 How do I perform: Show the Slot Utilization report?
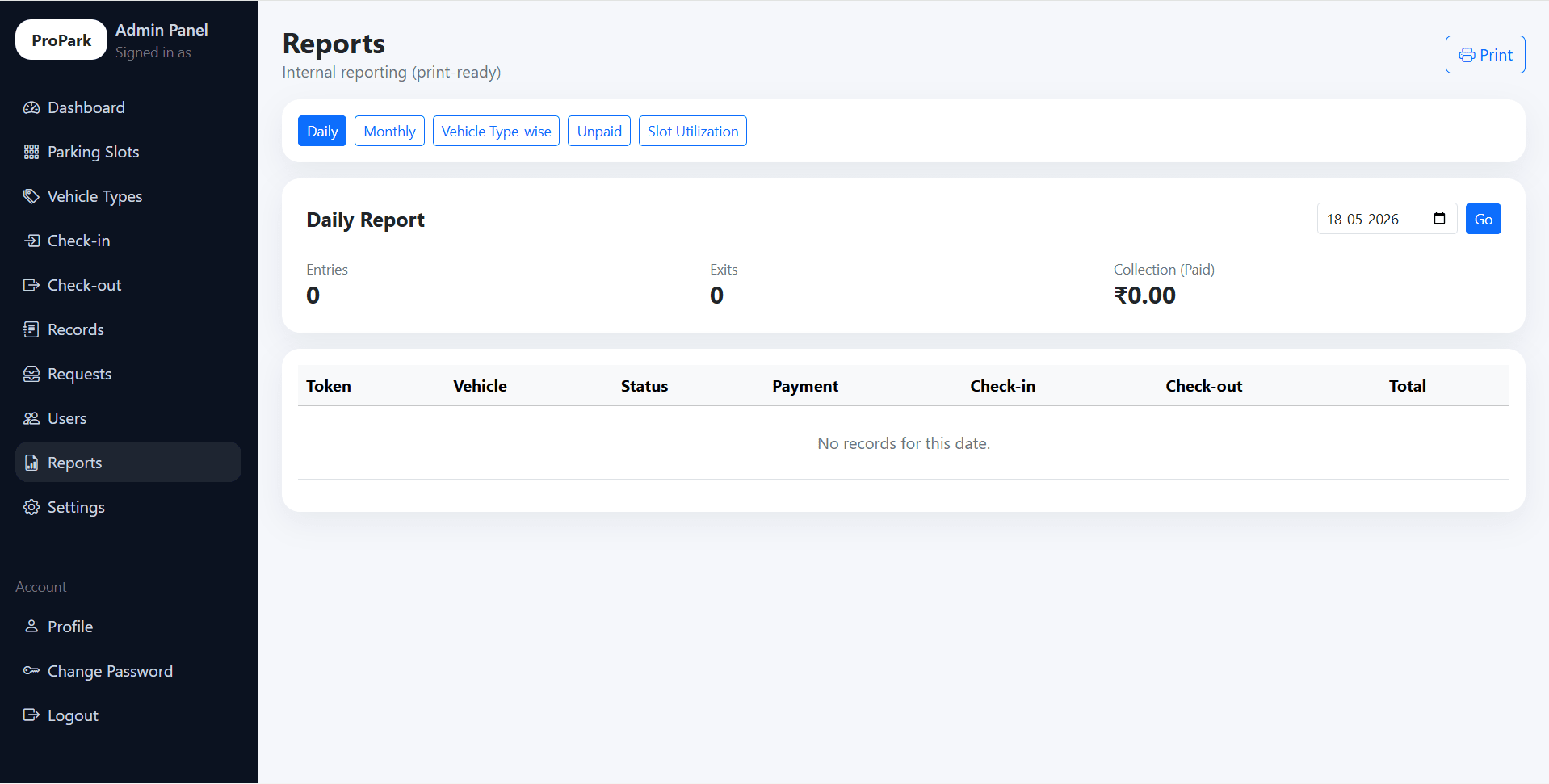693,132
